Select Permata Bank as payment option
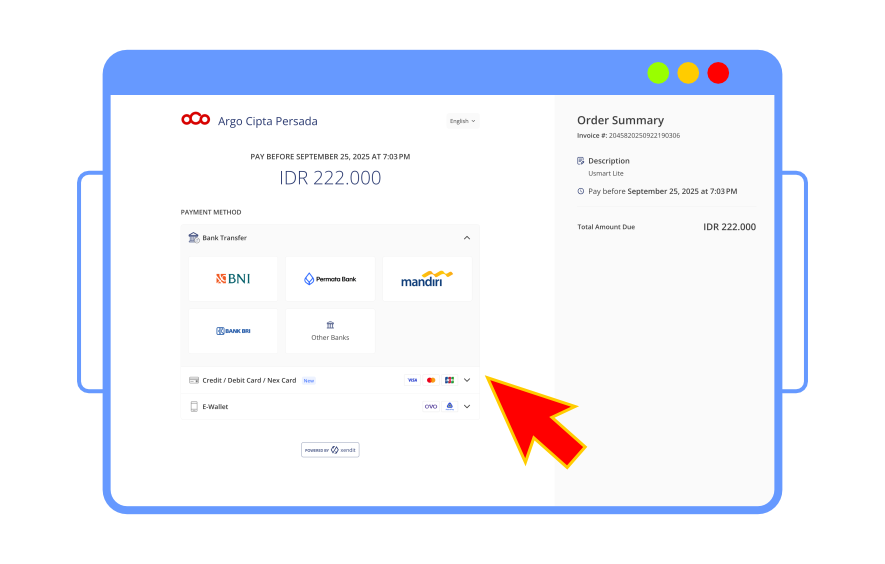 330,279
